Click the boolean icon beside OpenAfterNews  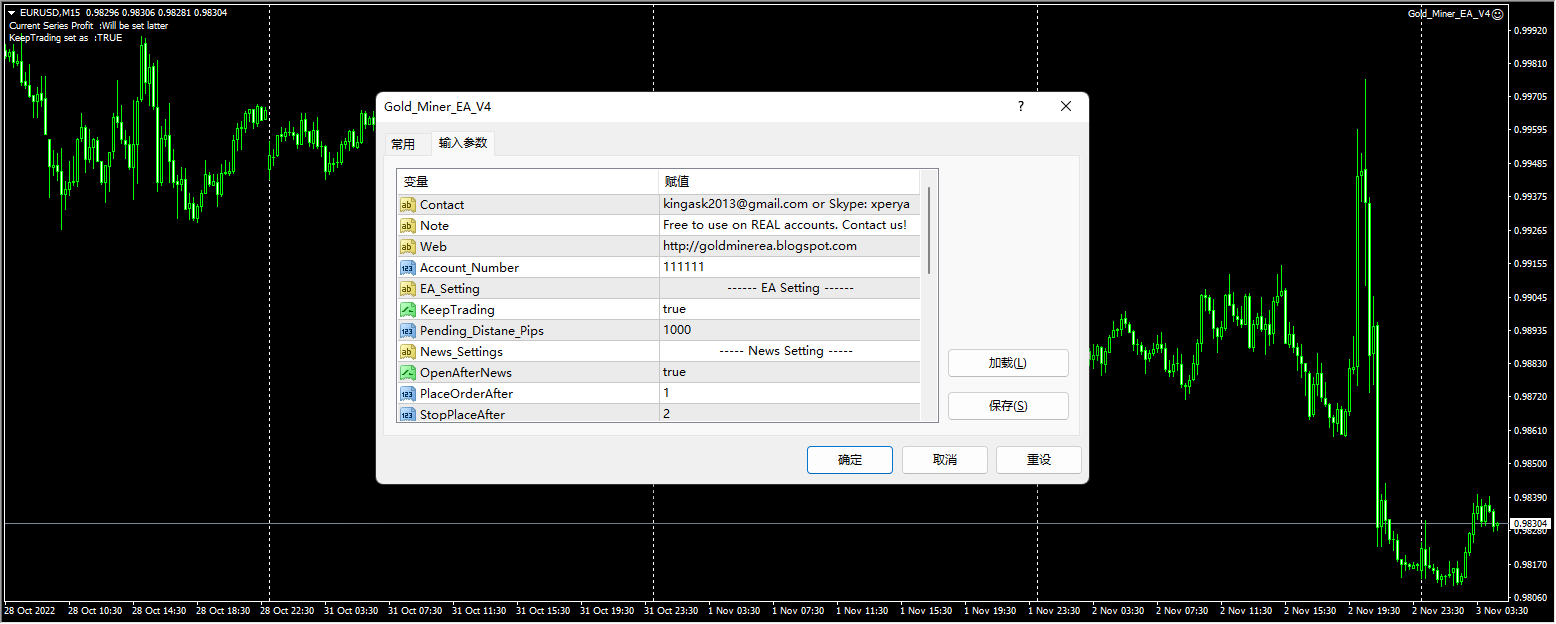pyautogui.click(x=407, y=373)
